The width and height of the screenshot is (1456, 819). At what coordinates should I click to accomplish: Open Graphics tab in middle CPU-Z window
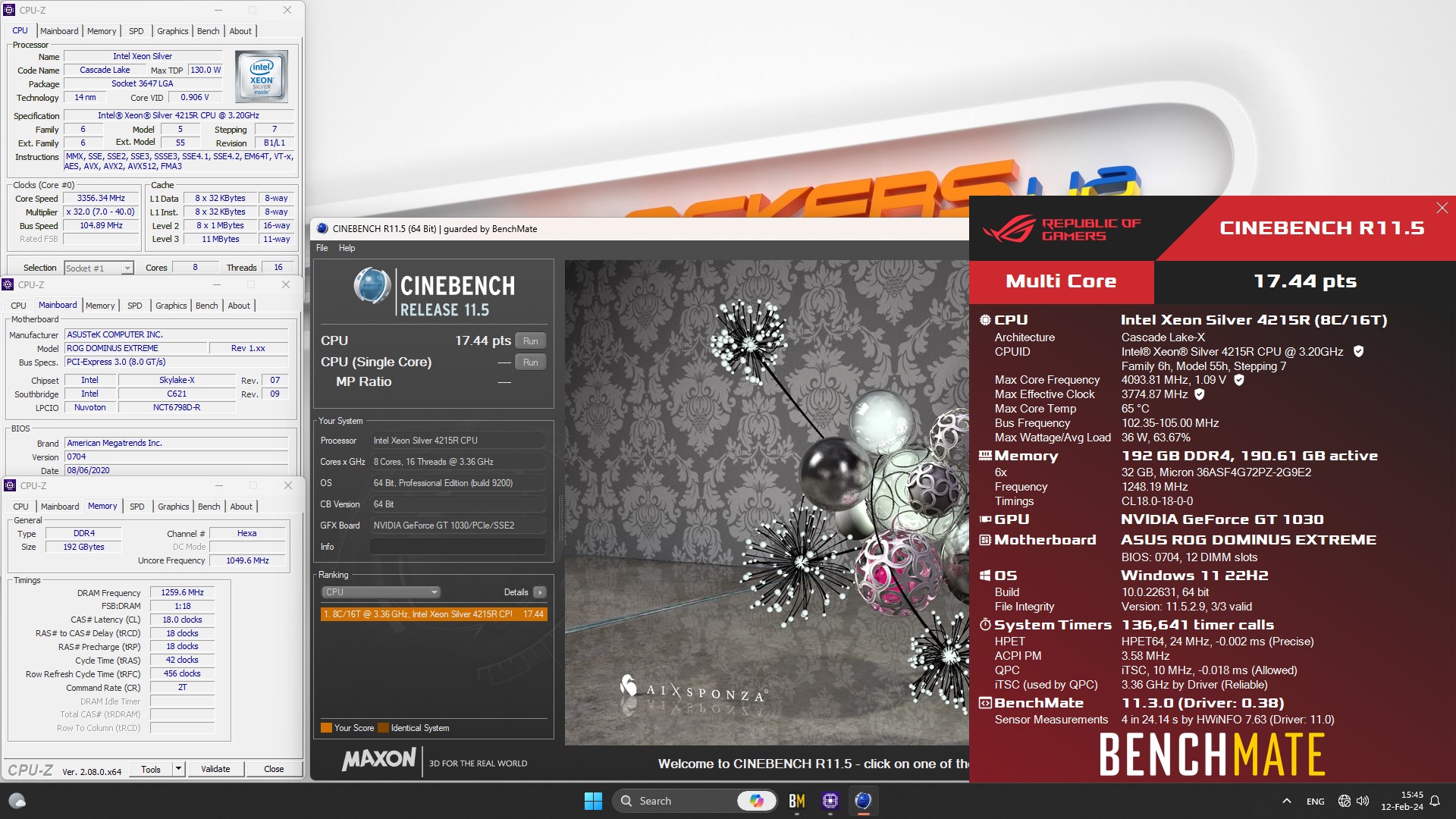coord(171,306)
